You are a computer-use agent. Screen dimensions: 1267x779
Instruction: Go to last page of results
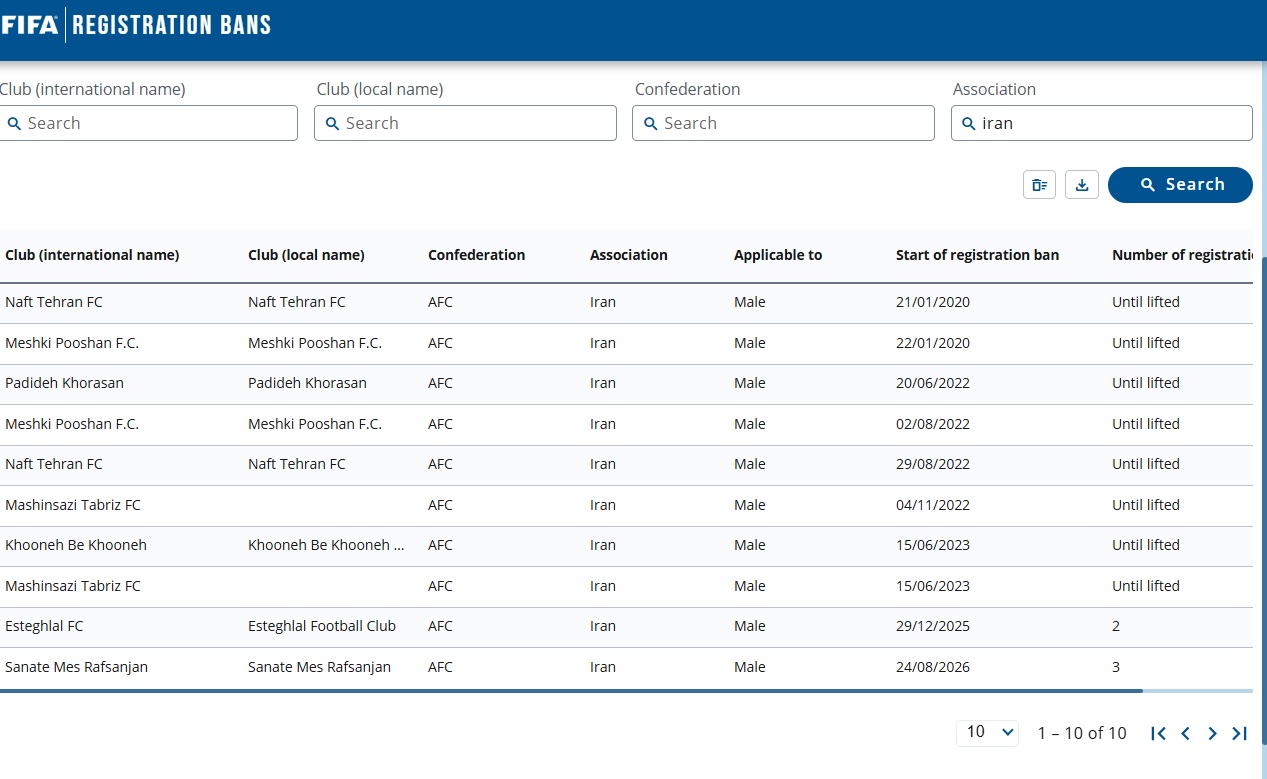point(1239,733)
